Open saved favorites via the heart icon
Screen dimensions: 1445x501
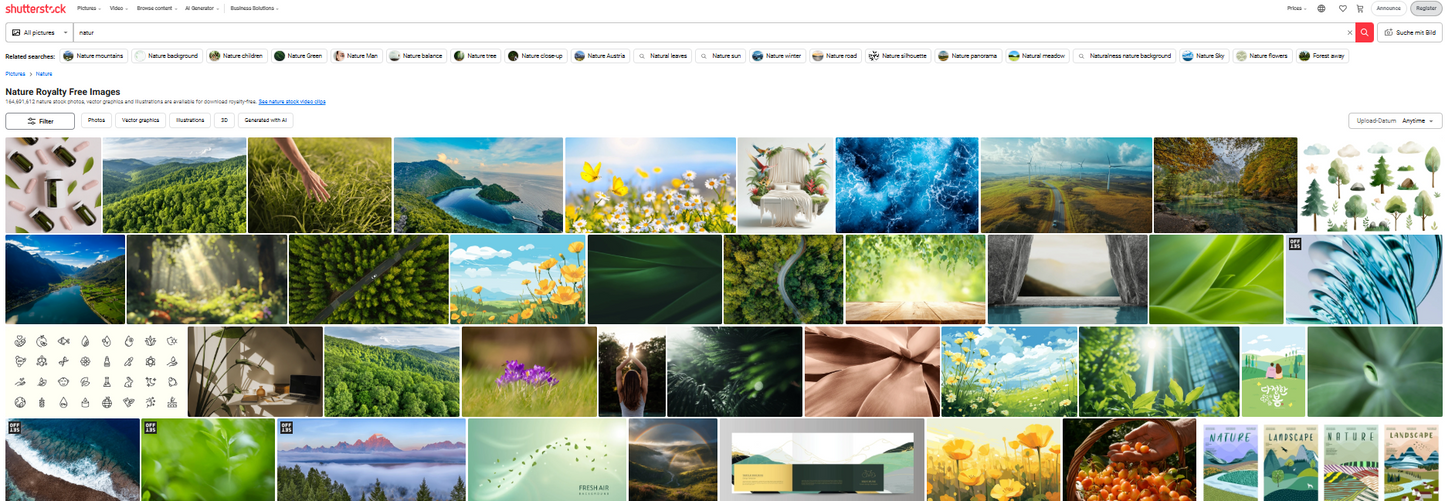pyautogui.click(x=1343, y=8)
